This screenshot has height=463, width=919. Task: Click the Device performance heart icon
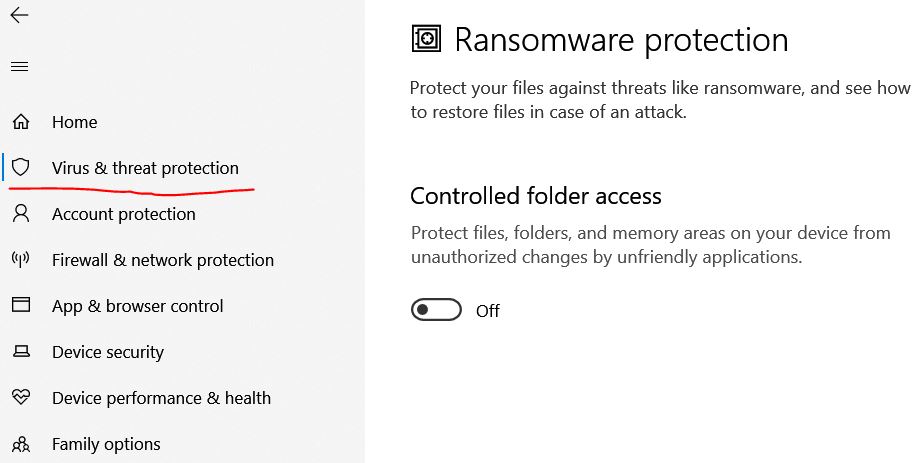coord(21,397)
